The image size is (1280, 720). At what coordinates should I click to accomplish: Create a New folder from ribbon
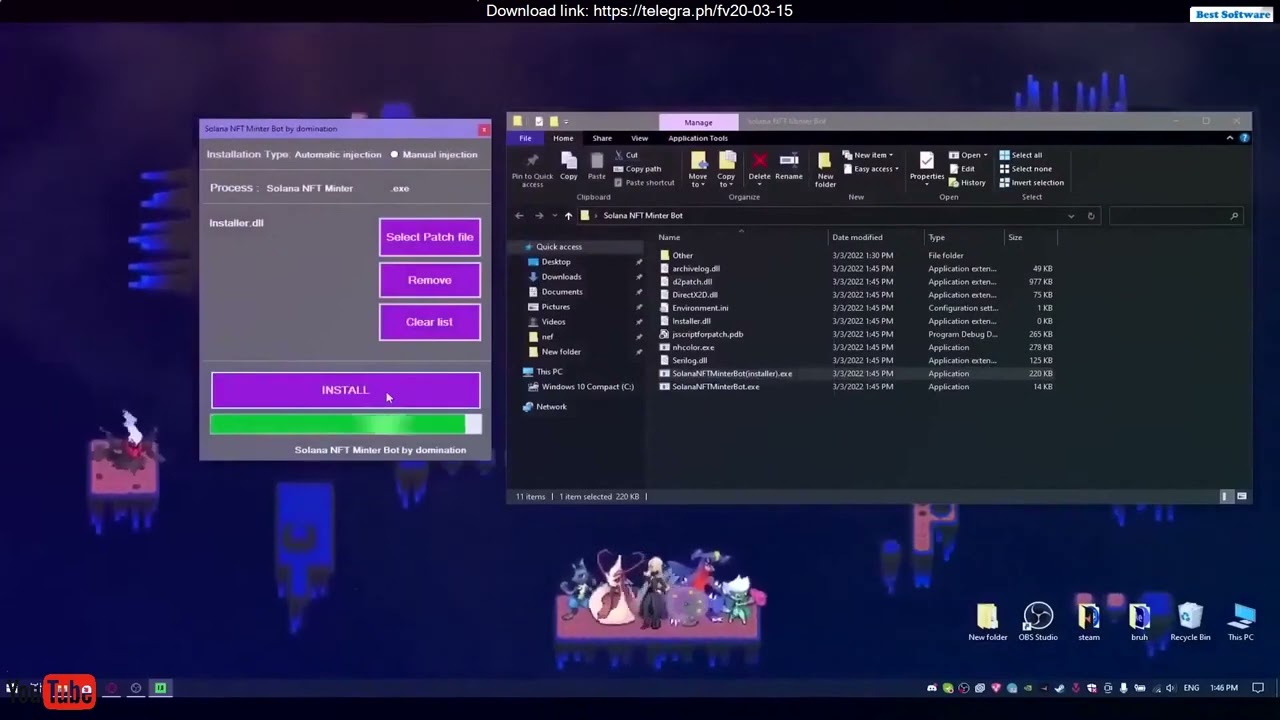coord(825,169)
